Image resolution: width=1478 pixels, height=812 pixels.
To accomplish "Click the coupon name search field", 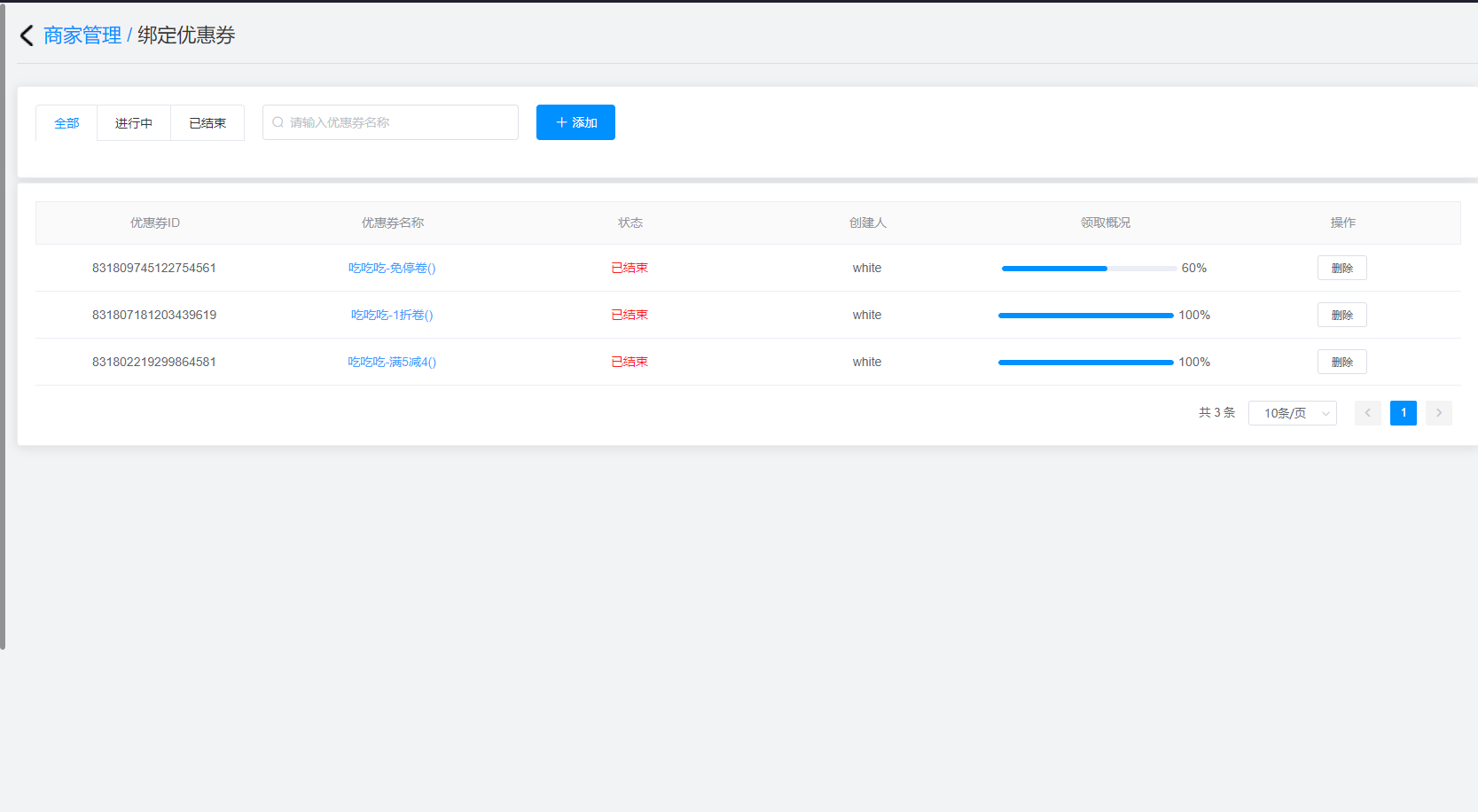I will [399, 122].
